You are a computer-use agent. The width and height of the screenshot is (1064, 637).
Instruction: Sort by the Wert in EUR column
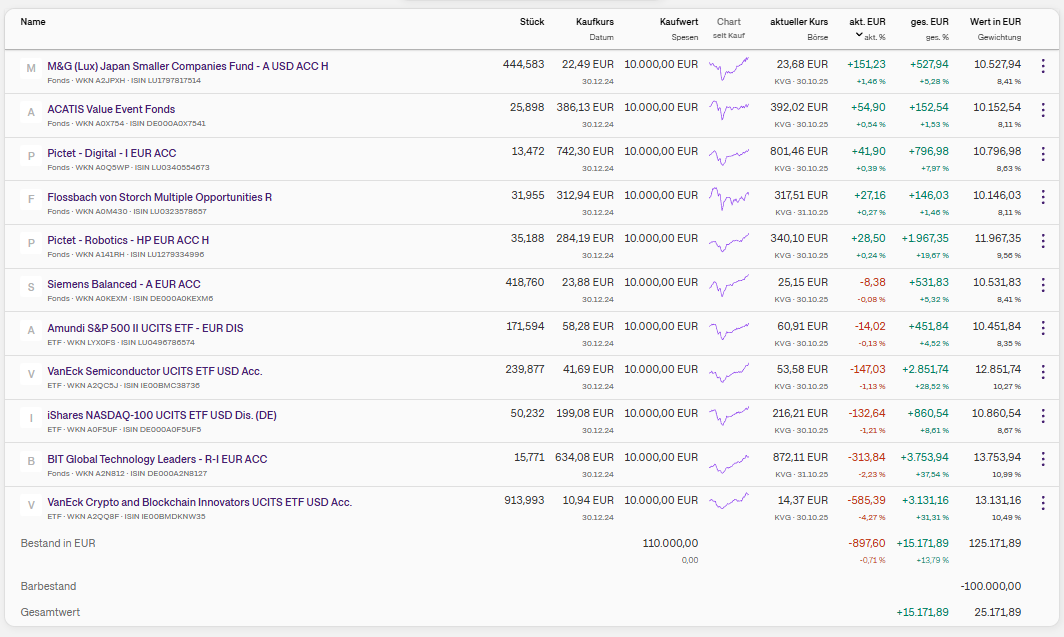995,21
